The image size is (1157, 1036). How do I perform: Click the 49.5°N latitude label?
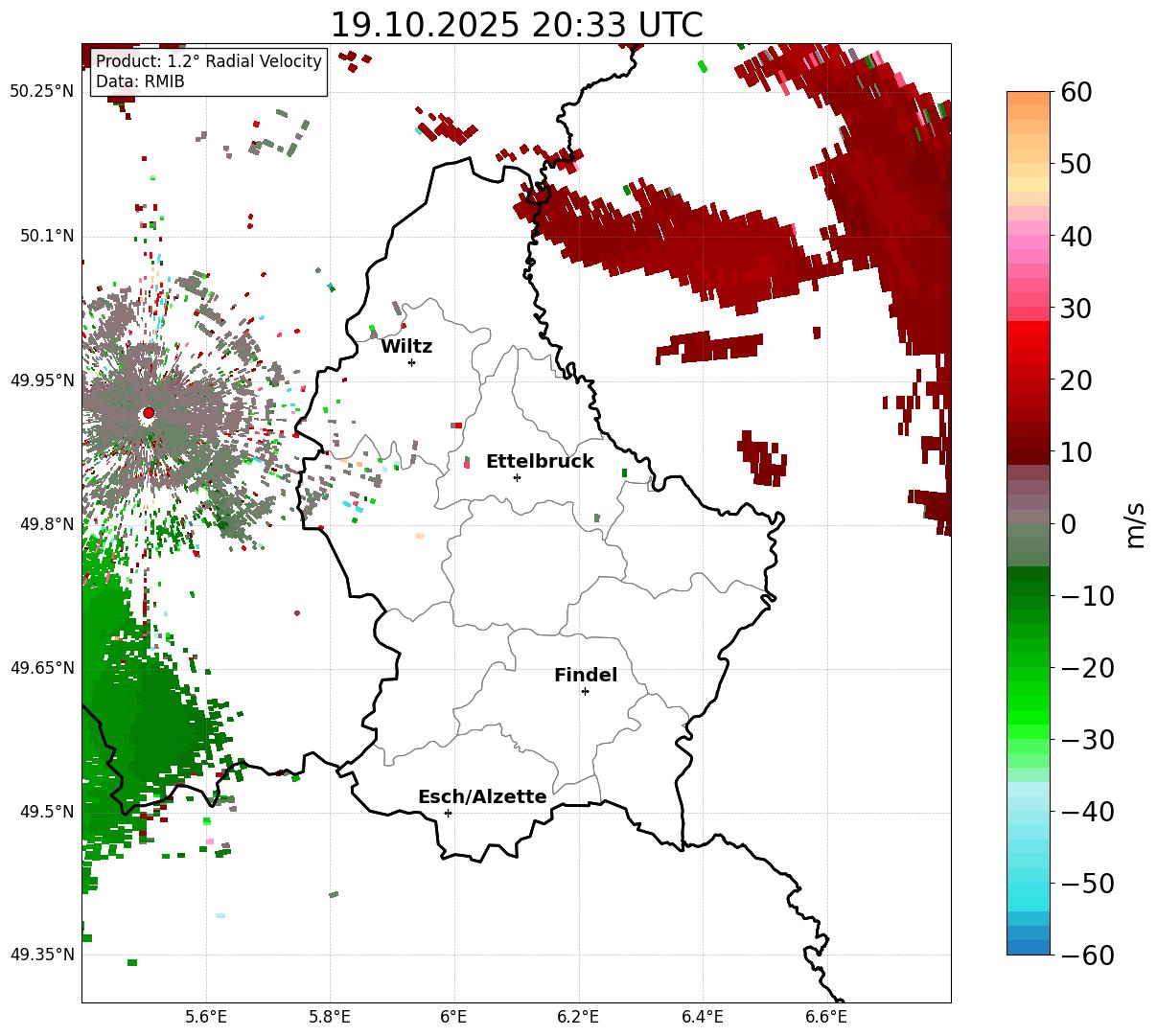coord(46,812)
